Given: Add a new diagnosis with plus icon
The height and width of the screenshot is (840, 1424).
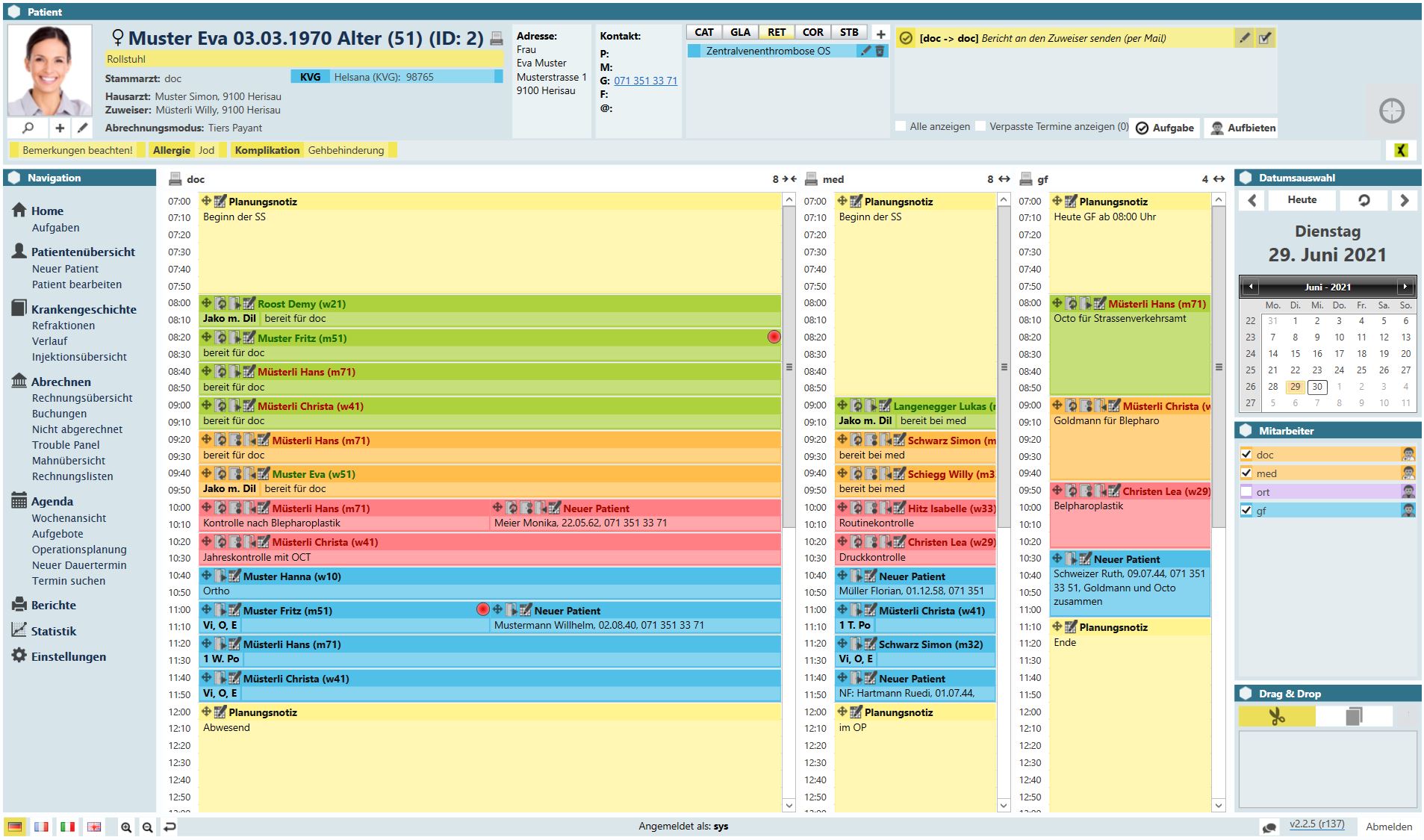Looking at the screenshot, I should [x=880, y=34].
